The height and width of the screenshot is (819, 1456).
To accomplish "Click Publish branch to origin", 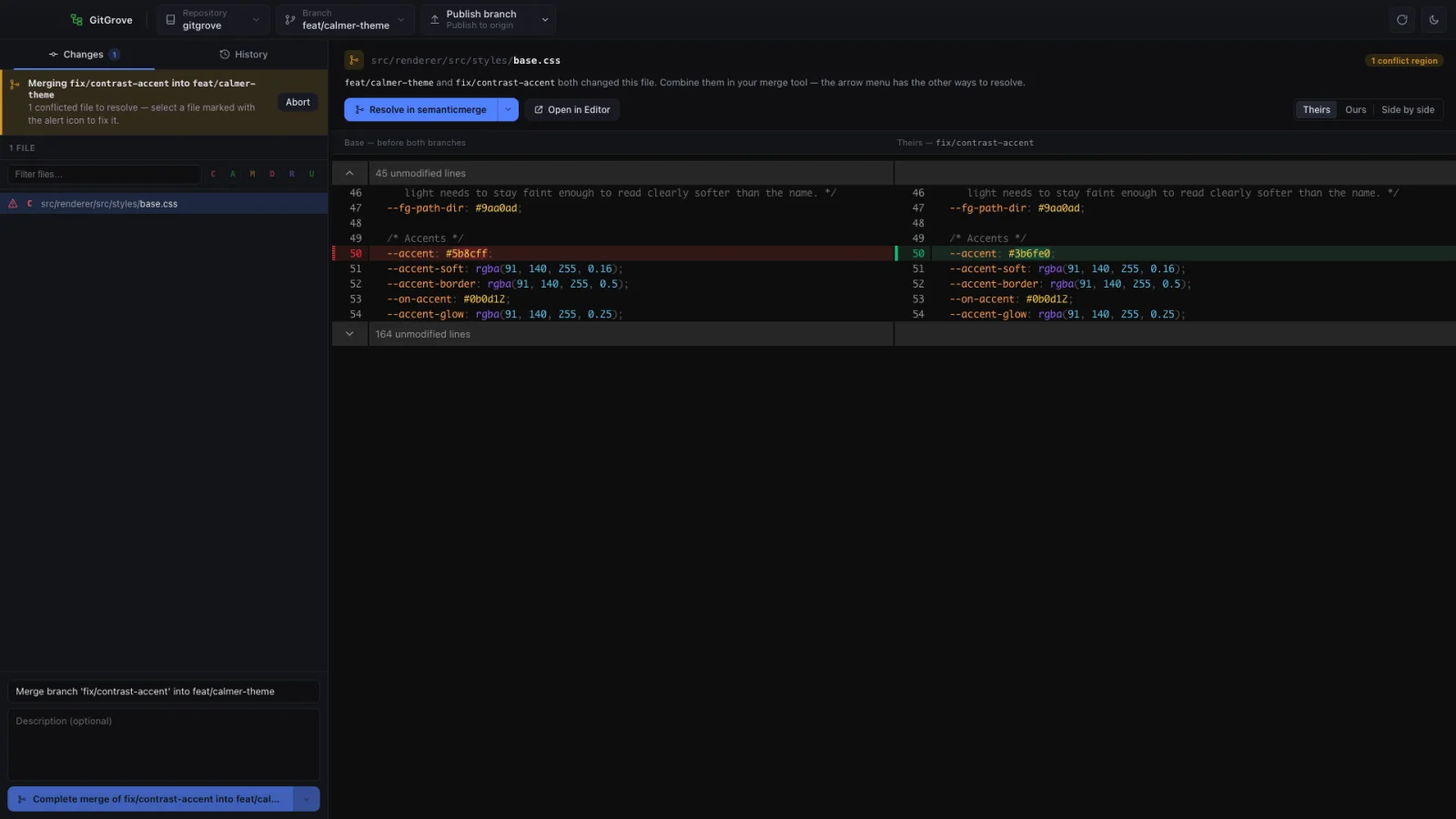I will [476, 19].
